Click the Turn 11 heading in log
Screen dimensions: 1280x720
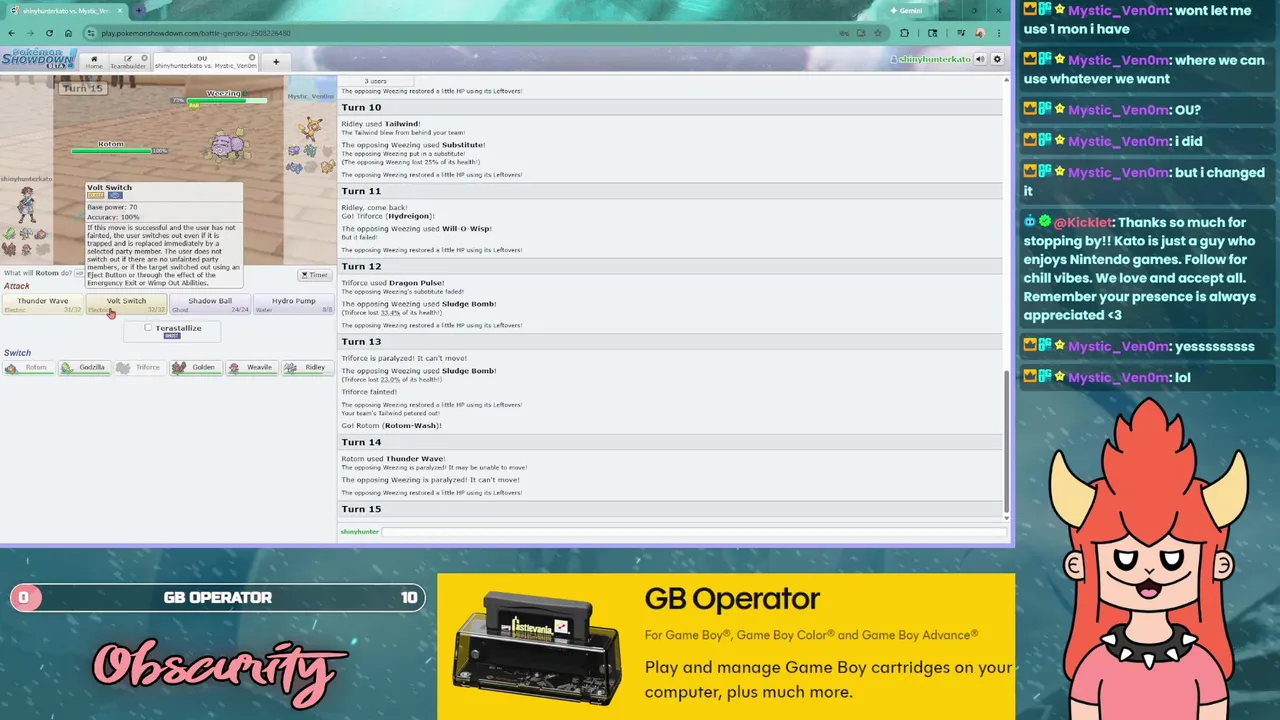pyautogui.click(x=361, y=191)
